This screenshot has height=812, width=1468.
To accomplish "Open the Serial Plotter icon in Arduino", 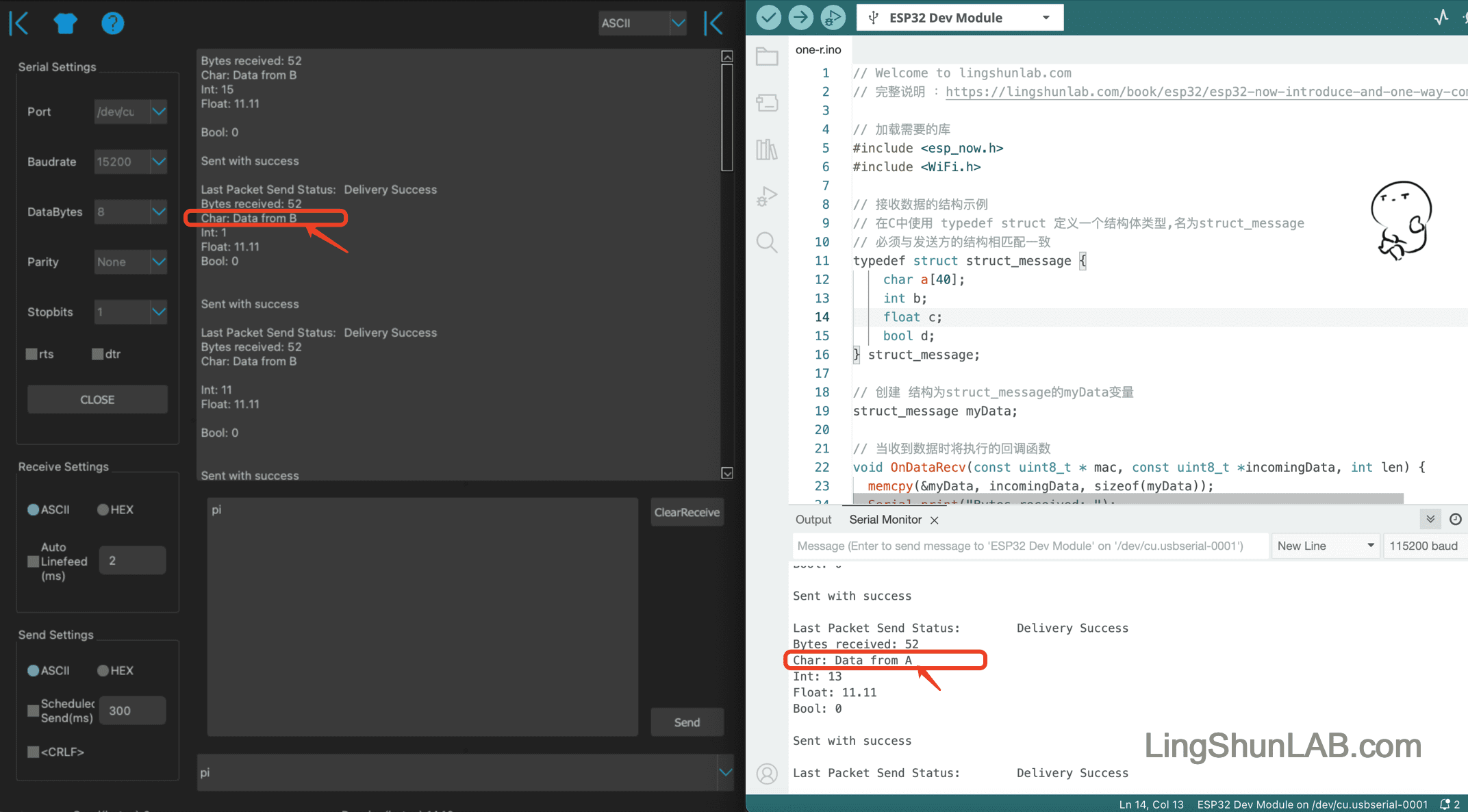I will [x=1438, y=18].
